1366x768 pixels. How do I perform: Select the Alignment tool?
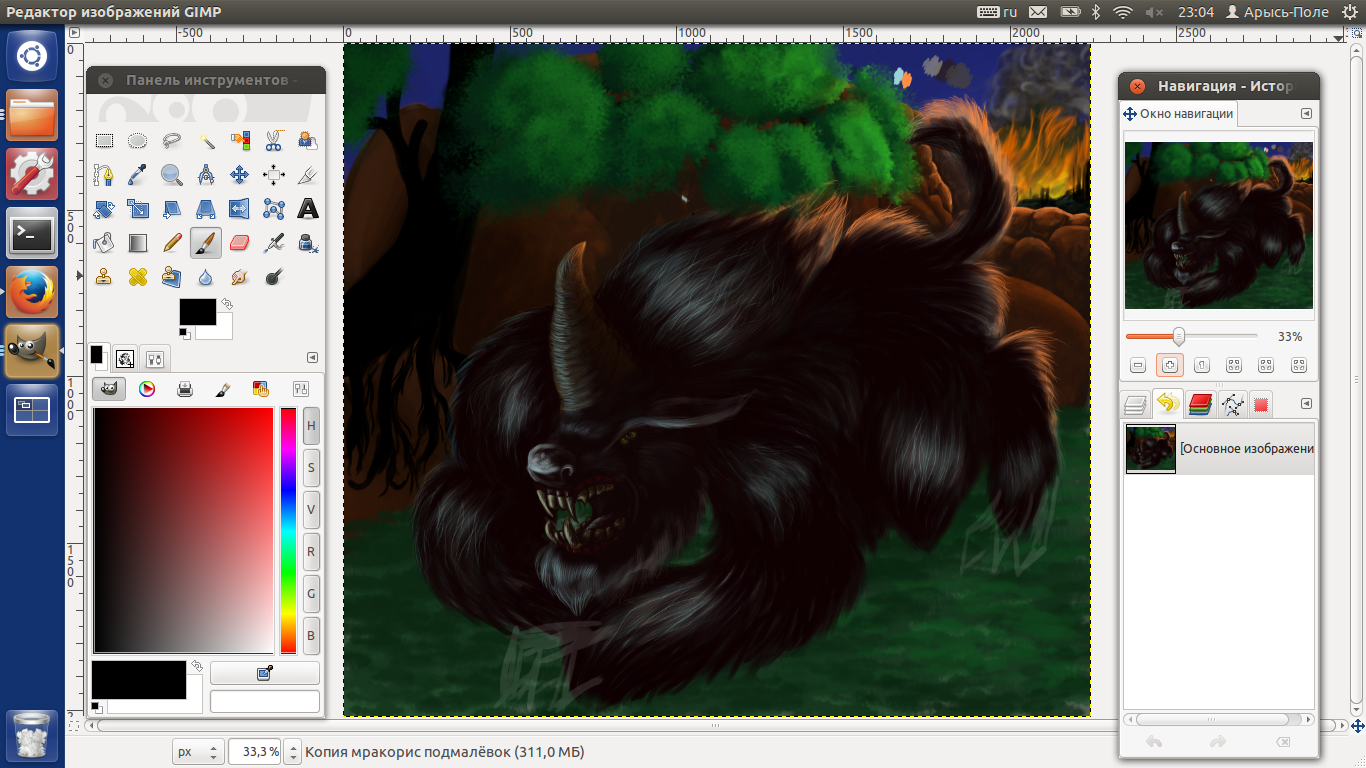click(x=274, y=175)
